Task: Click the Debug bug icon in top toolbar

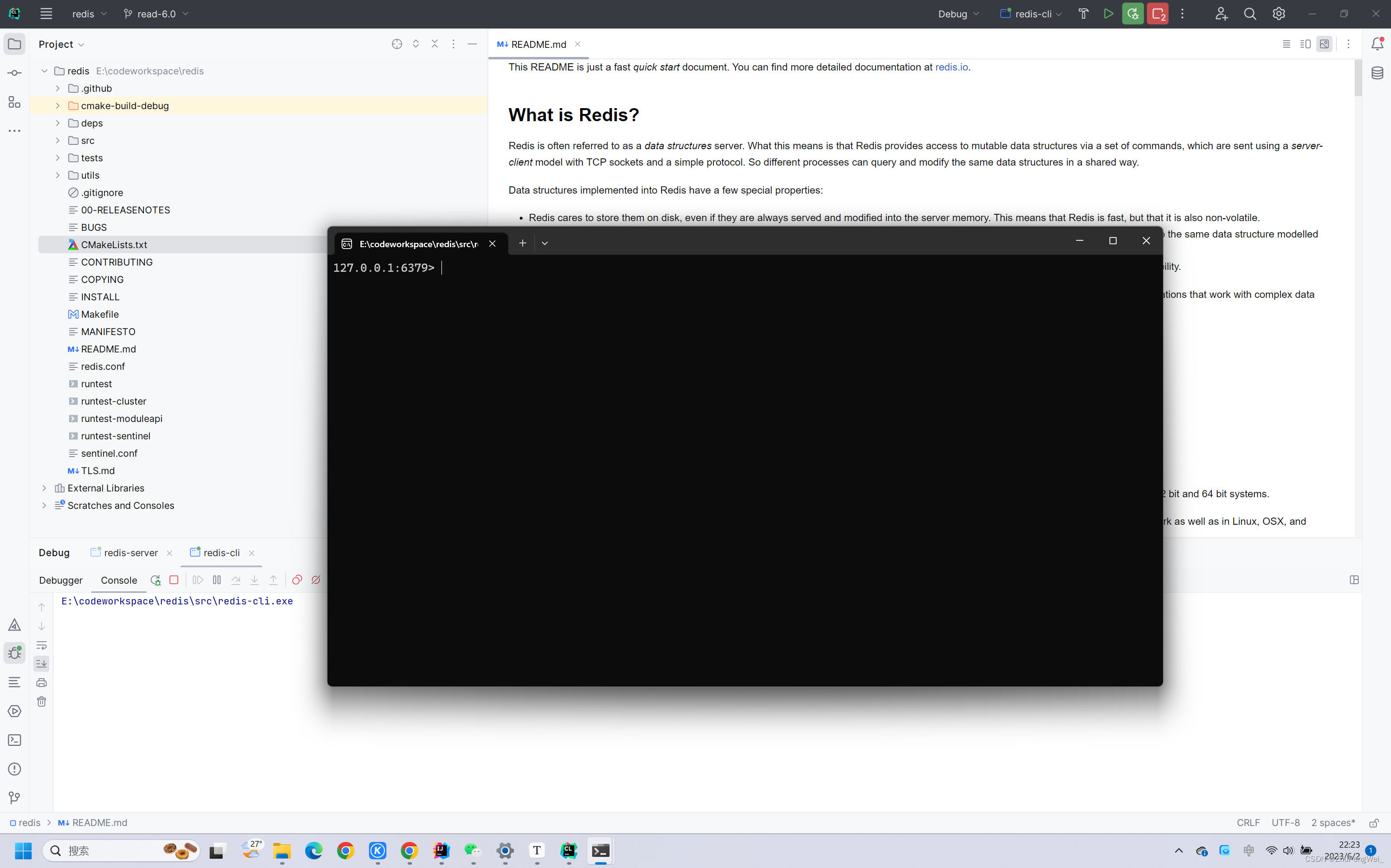Action: pyautogui.click(x=1133, y=14)
